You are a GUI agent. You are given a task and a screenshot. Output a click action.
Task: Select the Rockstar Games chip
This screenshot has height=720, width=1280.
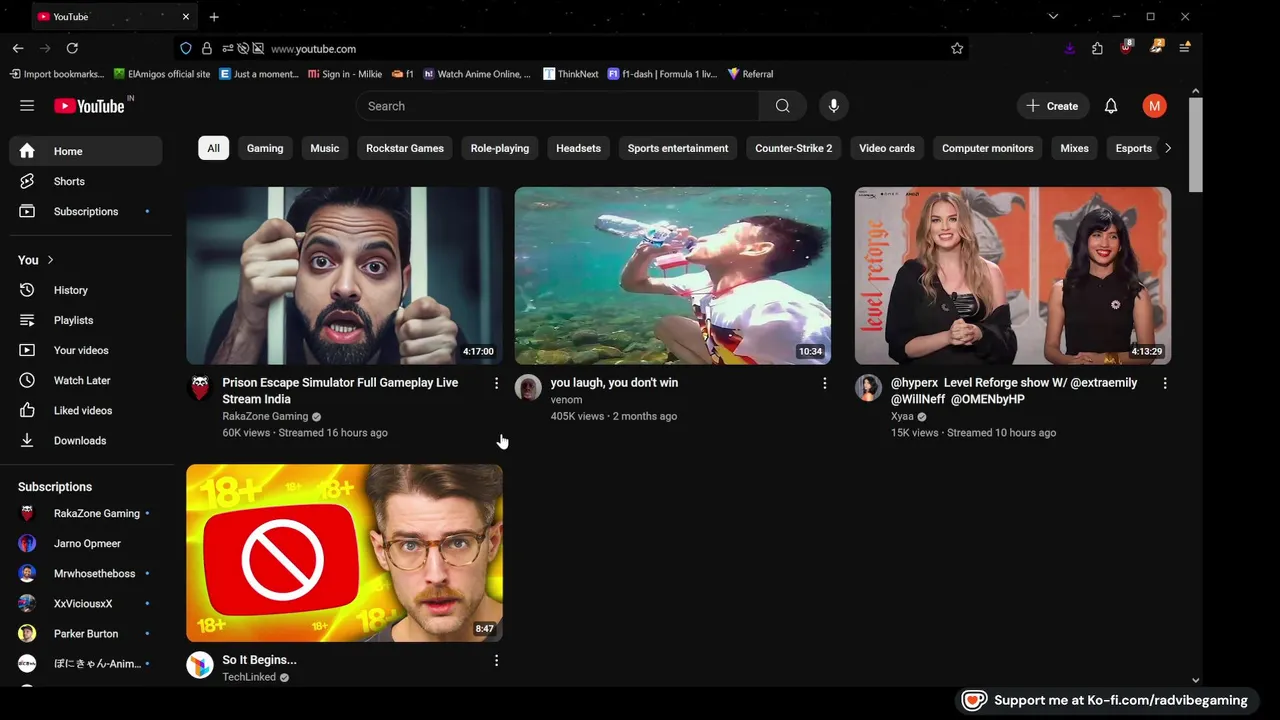pos(405,148)
